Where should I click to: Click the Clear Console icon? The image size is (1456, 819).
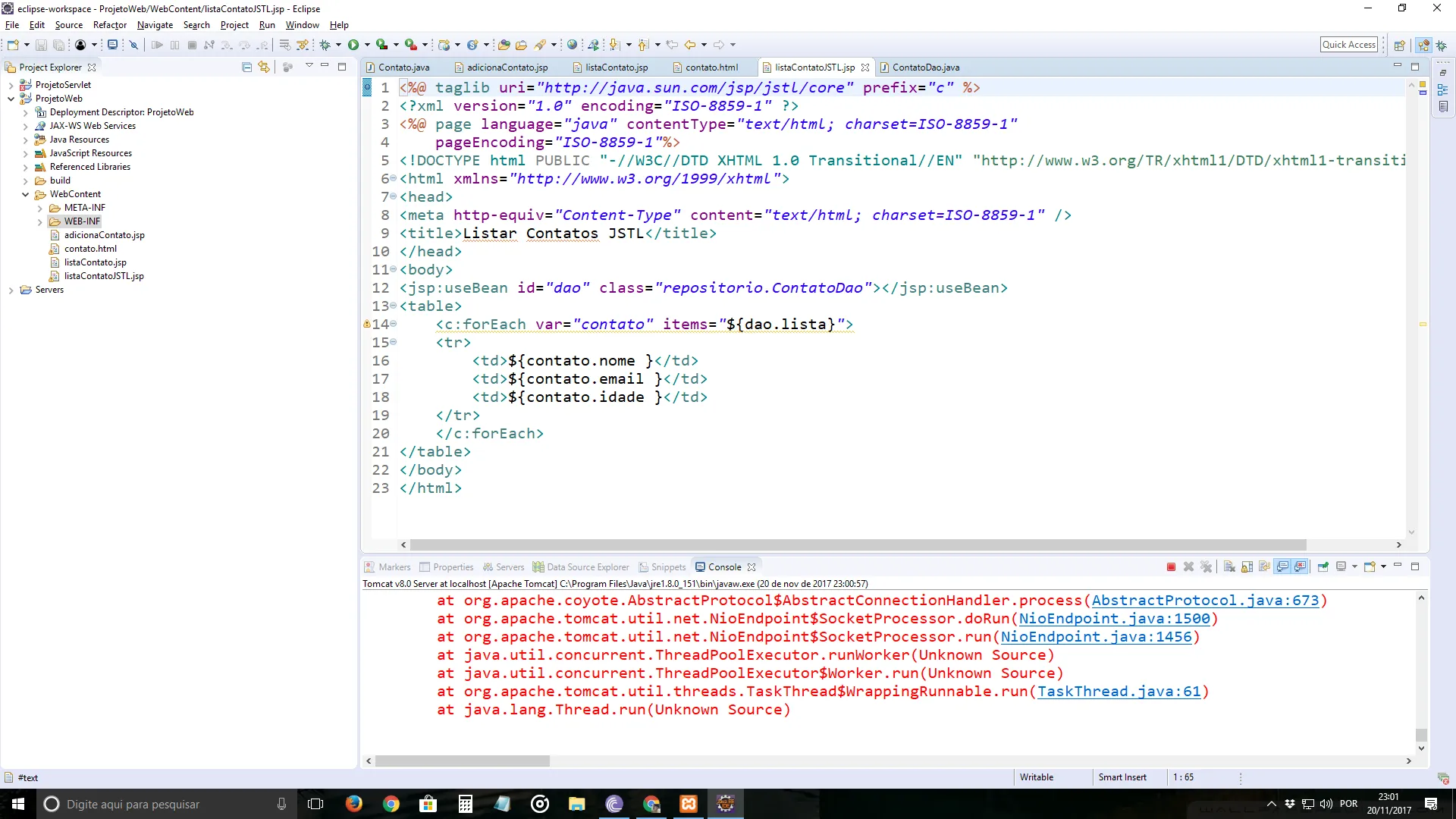tap(1229, 567)
